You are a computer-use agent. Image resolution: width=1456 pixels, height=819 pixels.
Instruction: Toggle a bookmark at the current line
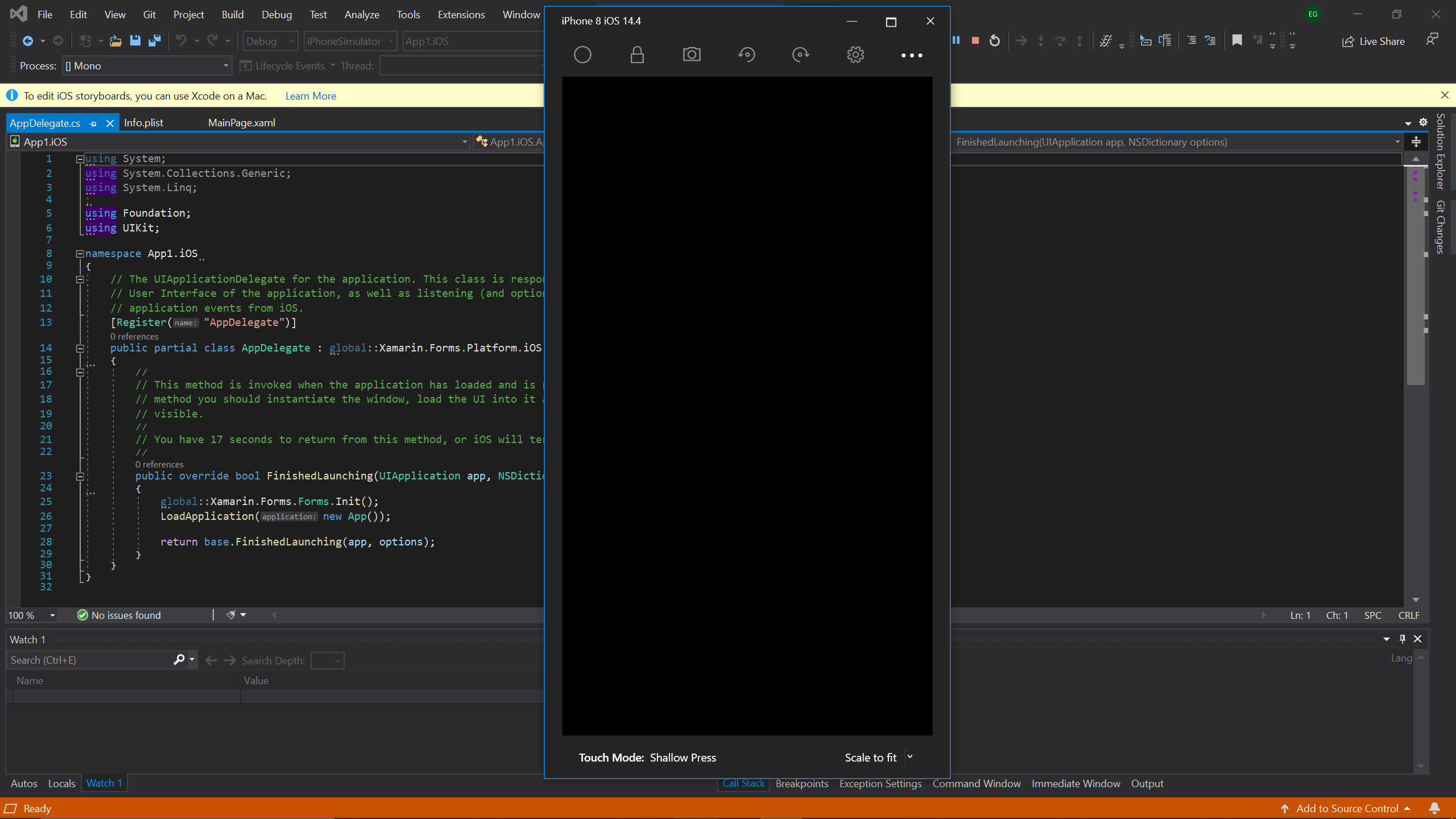1237,40
